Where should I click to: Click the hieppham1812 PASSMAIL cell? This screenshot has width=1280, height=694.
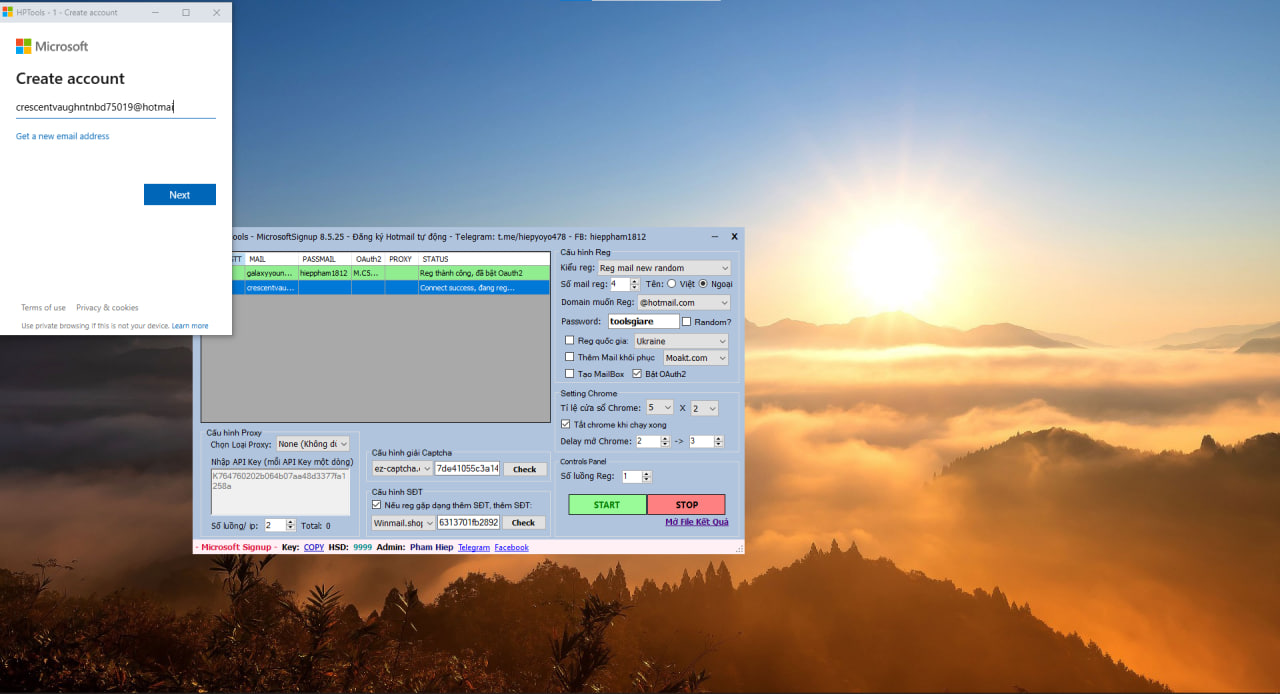(324, 273)
